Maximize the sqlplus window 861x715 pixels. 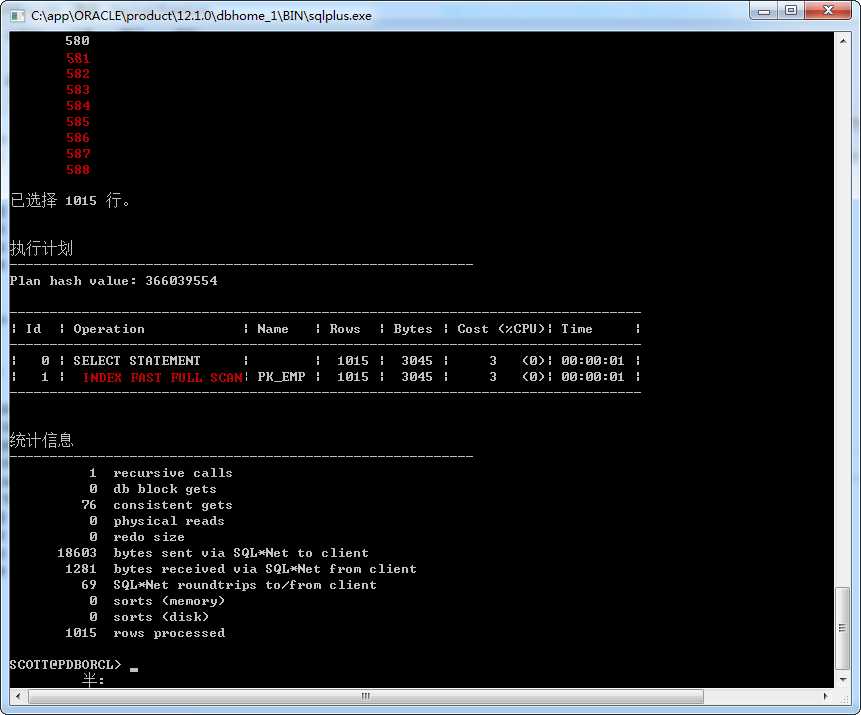[x=791, y=10]
